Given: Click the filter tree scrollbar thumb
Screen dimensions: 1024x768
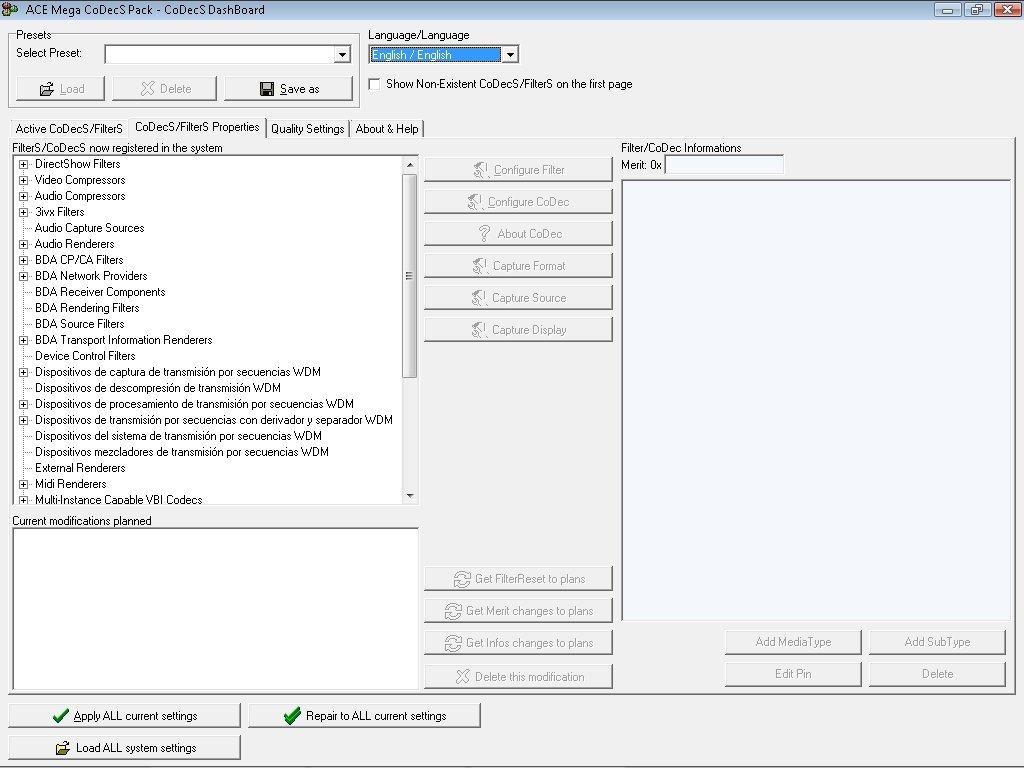Looking at the screenshot, I should (x=409, y=276).
